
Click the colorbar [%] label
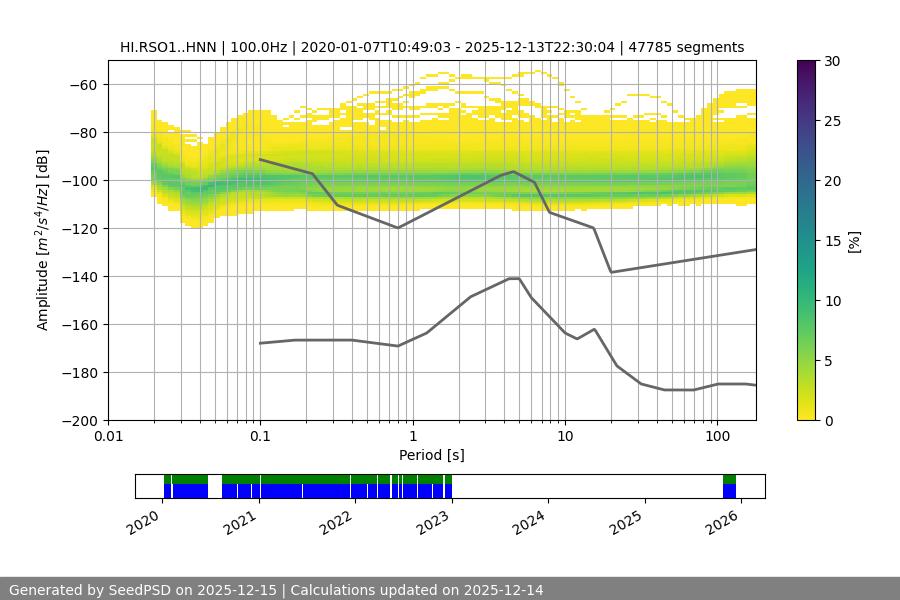(853, 240)
